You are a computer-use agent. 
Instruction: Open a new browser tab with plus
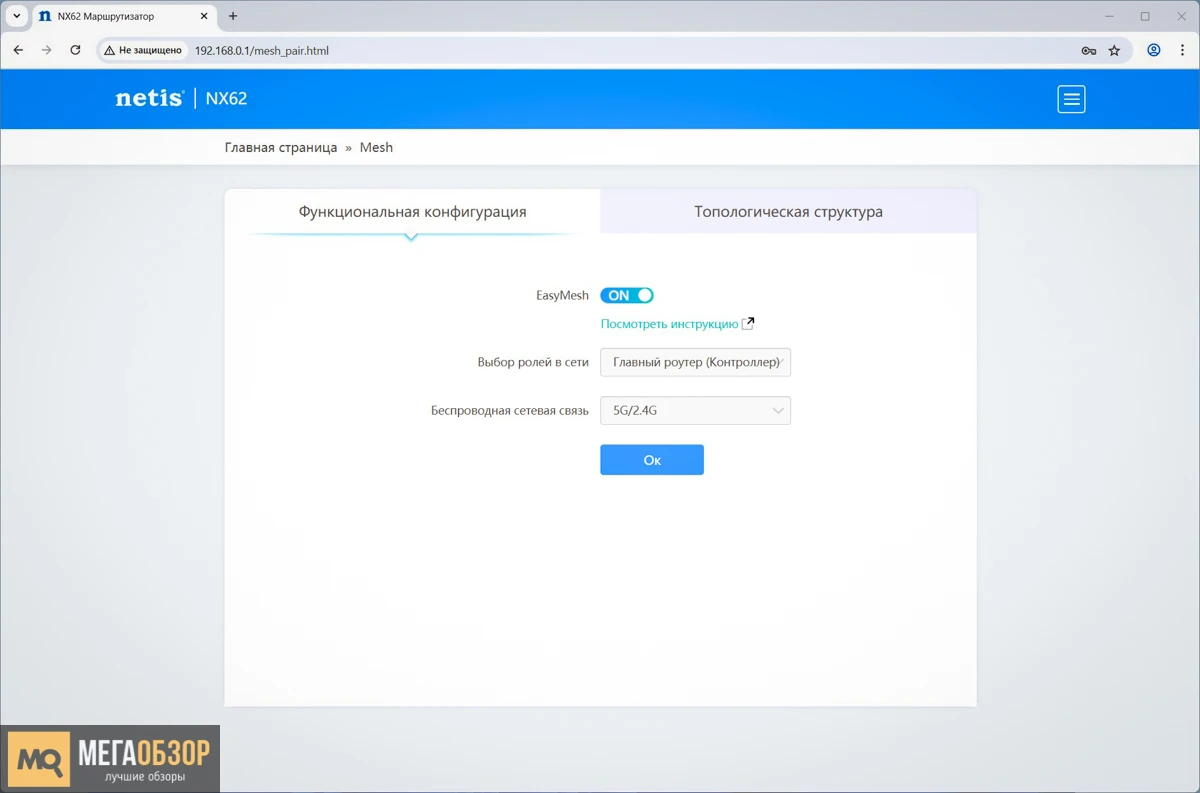point(233,16)
